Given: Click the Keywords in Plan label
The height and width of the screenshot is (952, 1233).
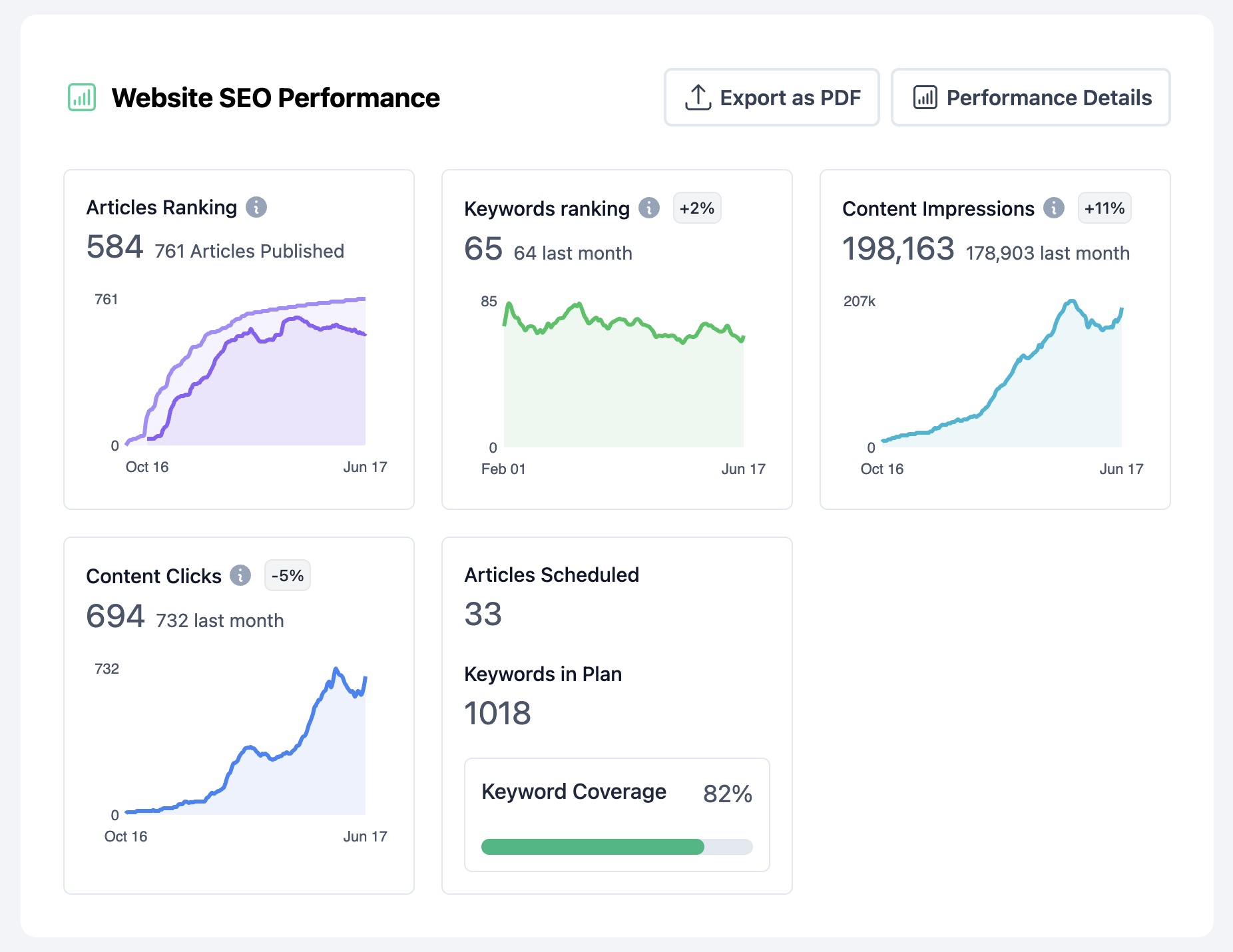Looking at the screenshot, I should click(x=543, y=674).
